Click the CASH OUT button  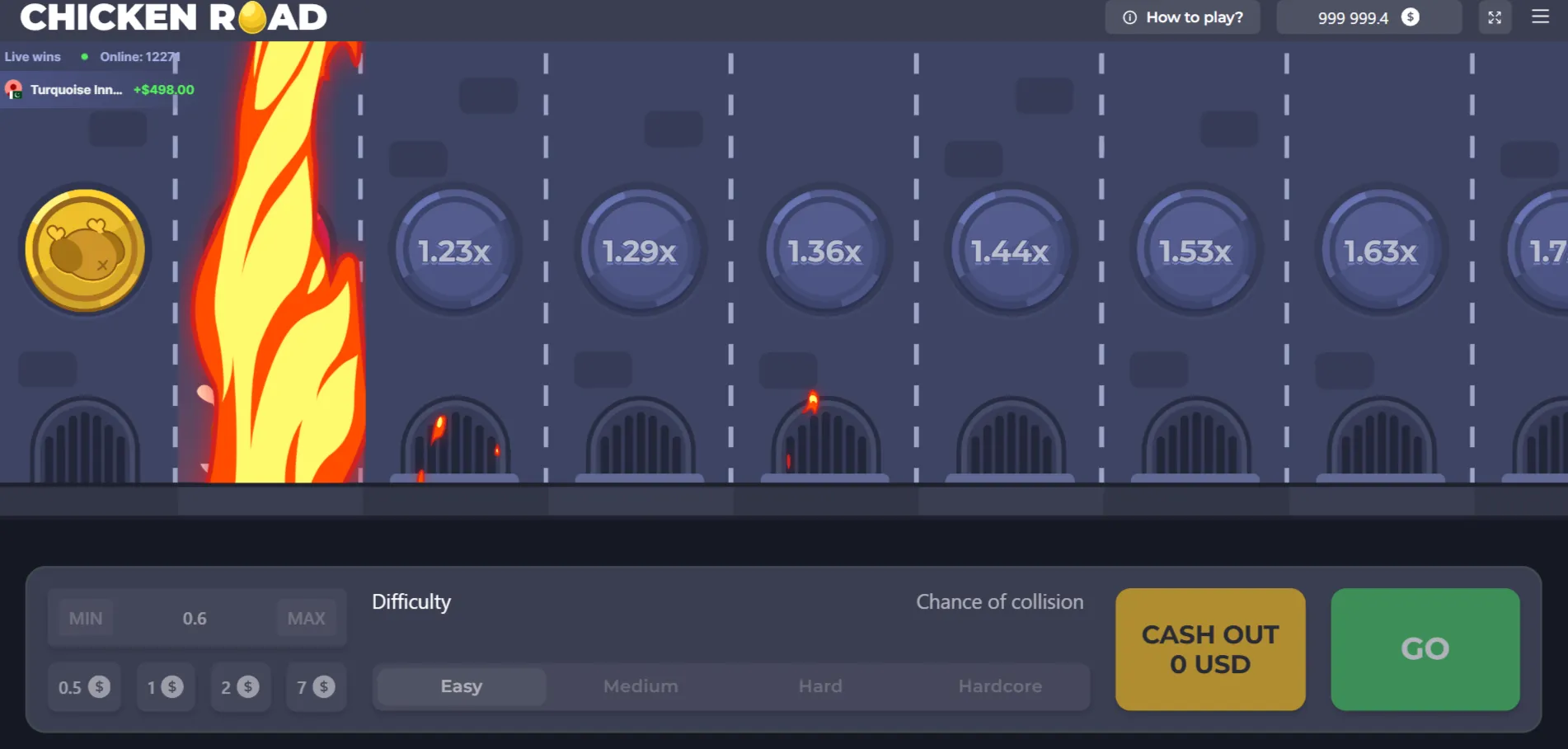coord(1209,649)
